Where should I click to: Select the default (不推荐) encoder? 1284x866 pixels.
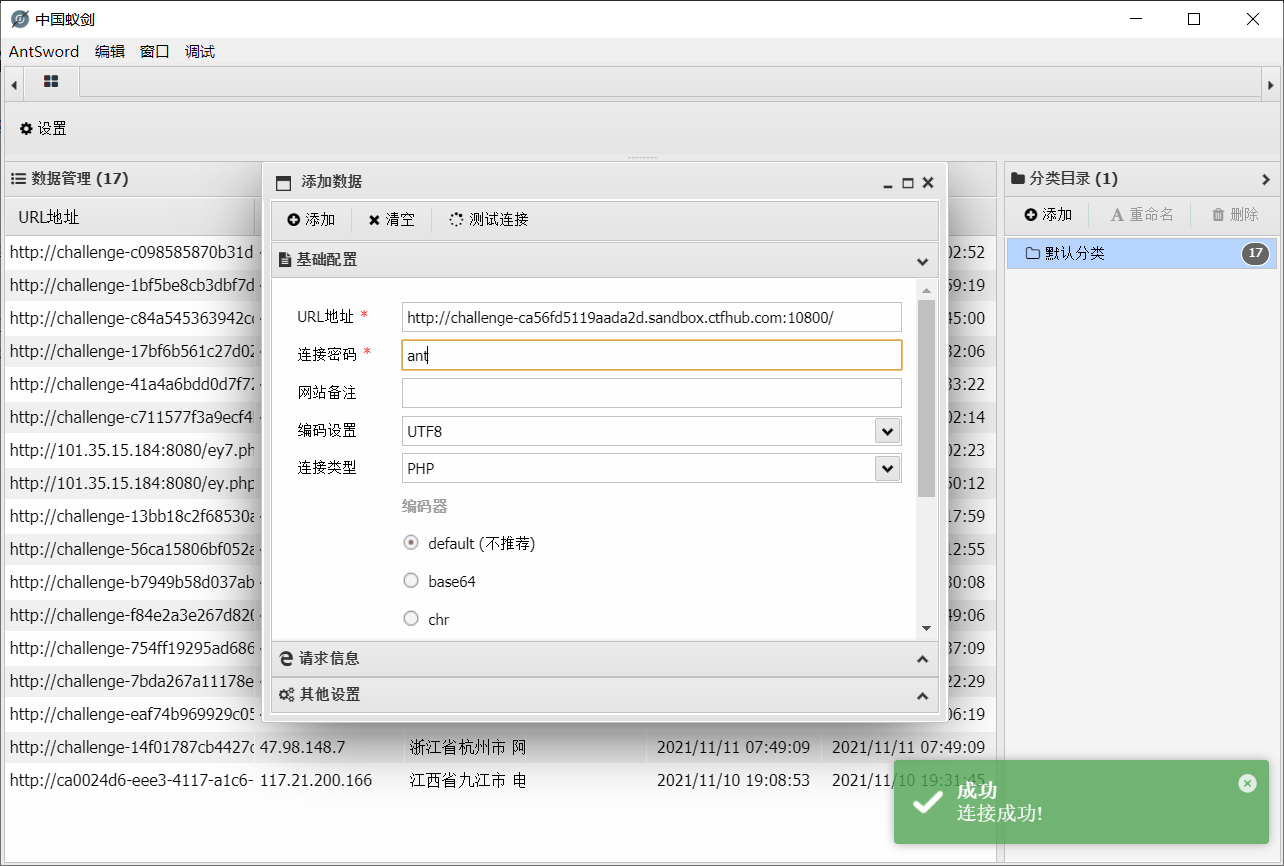pos(411,542)
